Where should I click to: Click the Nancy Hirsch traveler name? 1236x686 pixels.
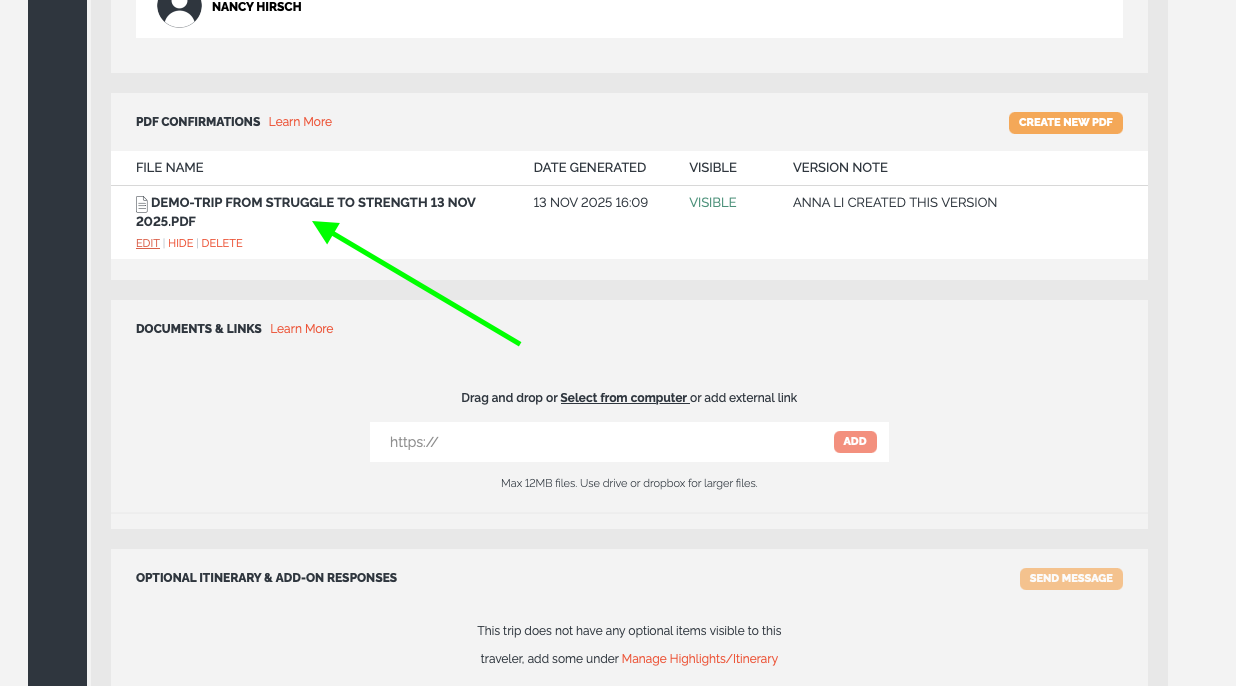tap(256, 7)
